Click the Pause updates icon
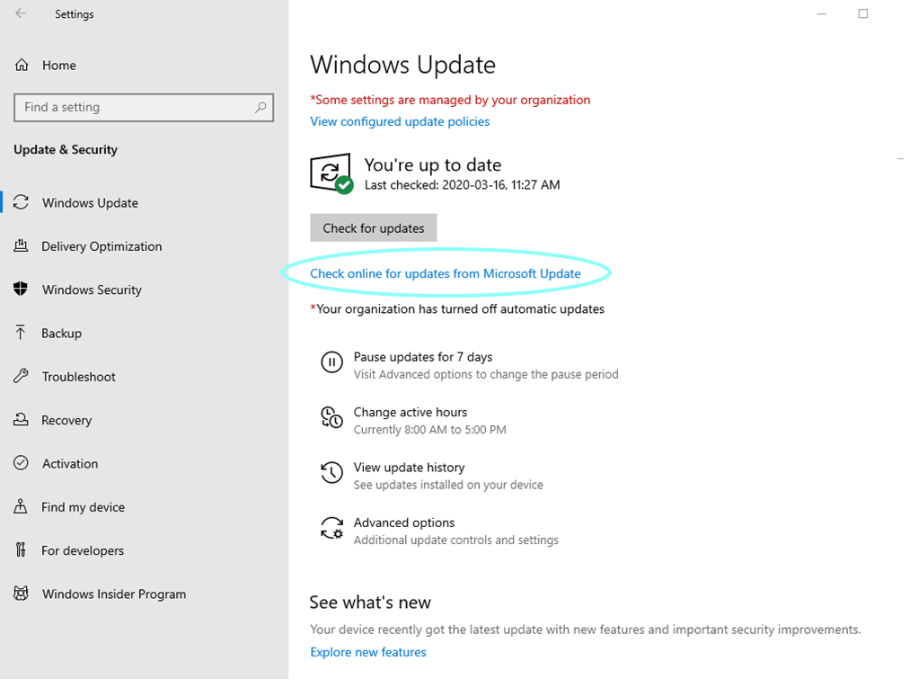Image resolution: width=904 pixels, height=686 pixels. coord(331,363)
